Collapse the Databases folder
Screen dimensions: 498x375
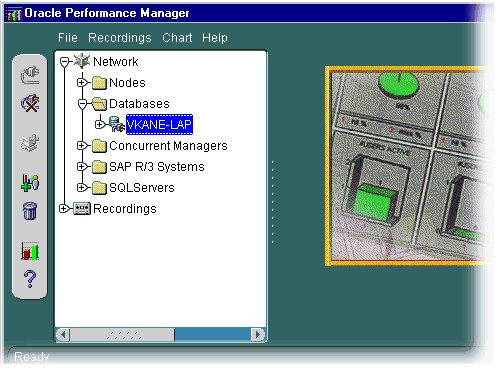coord(82,104)
